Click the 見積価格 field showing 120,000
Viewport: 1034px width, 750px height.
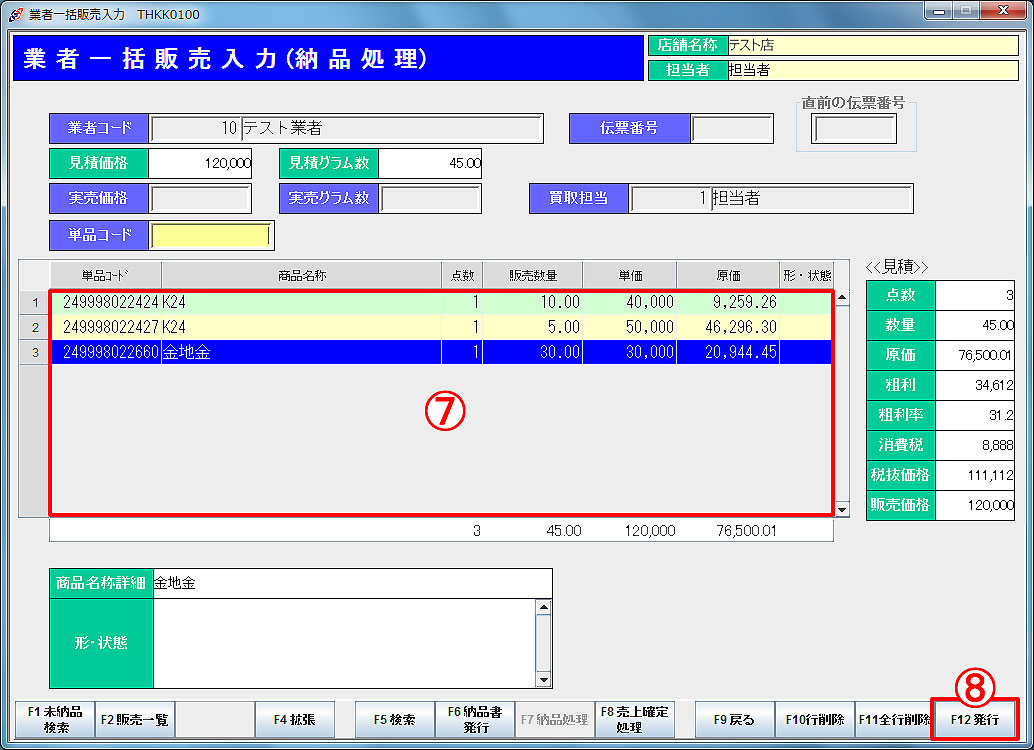point(200,164)
